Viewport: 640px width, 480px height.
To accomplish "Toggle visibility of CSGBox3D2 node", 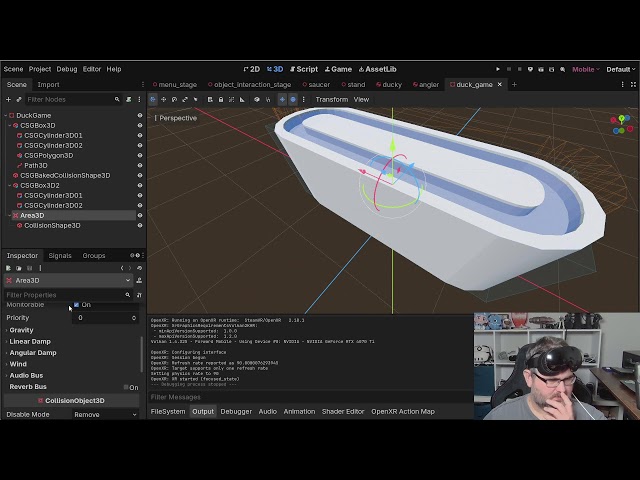I will coord(140,185).
